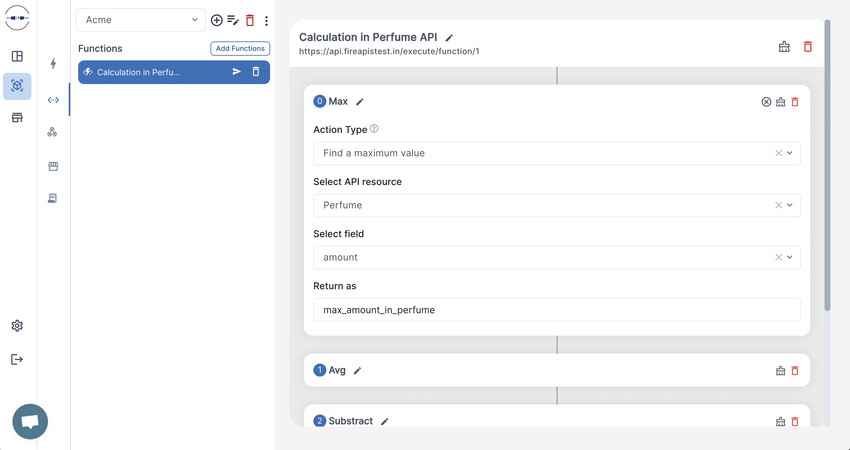The image size is (850, 450).
Task: Select the functions code icon tab
Action: click(x=53, y=100)
